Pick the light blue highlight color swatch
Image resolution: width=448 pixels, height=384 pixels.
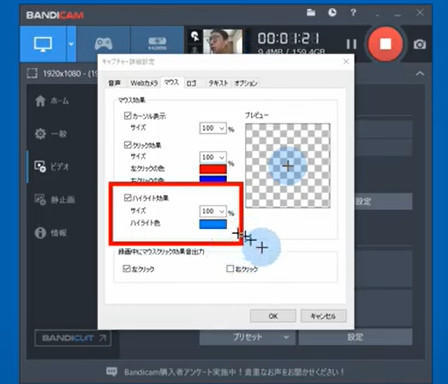(x=213, y=224)
